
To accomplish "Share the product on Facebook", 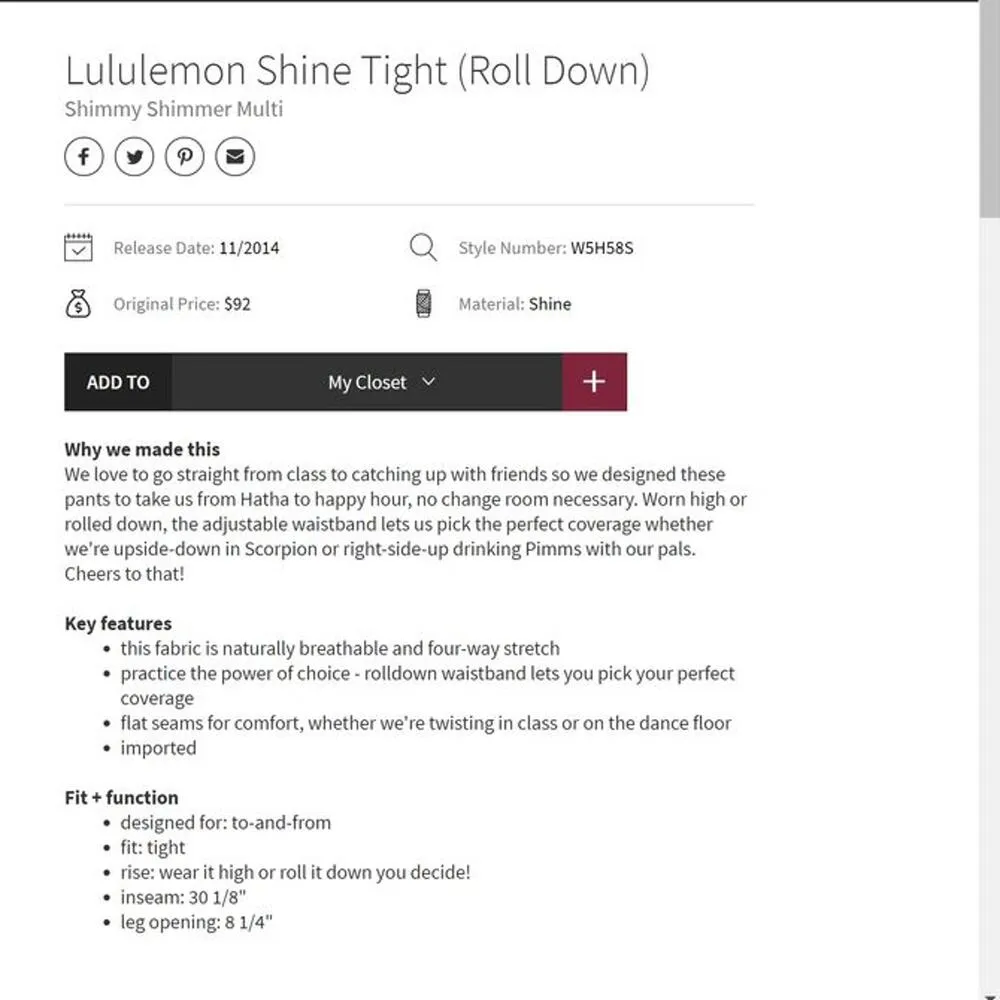I will [83, 156].
